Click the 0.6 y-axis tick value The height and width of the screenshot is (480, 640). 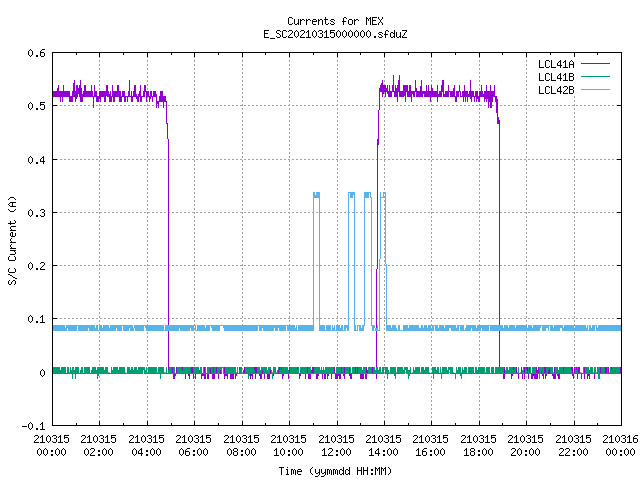click(36, 53)
